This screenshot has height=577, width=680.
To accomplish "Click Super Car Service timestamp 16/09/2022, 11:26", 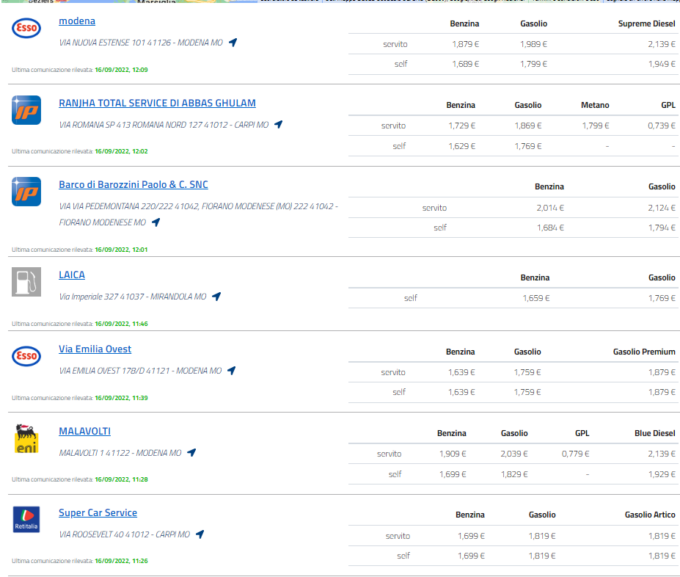I will tap(121, 561).
